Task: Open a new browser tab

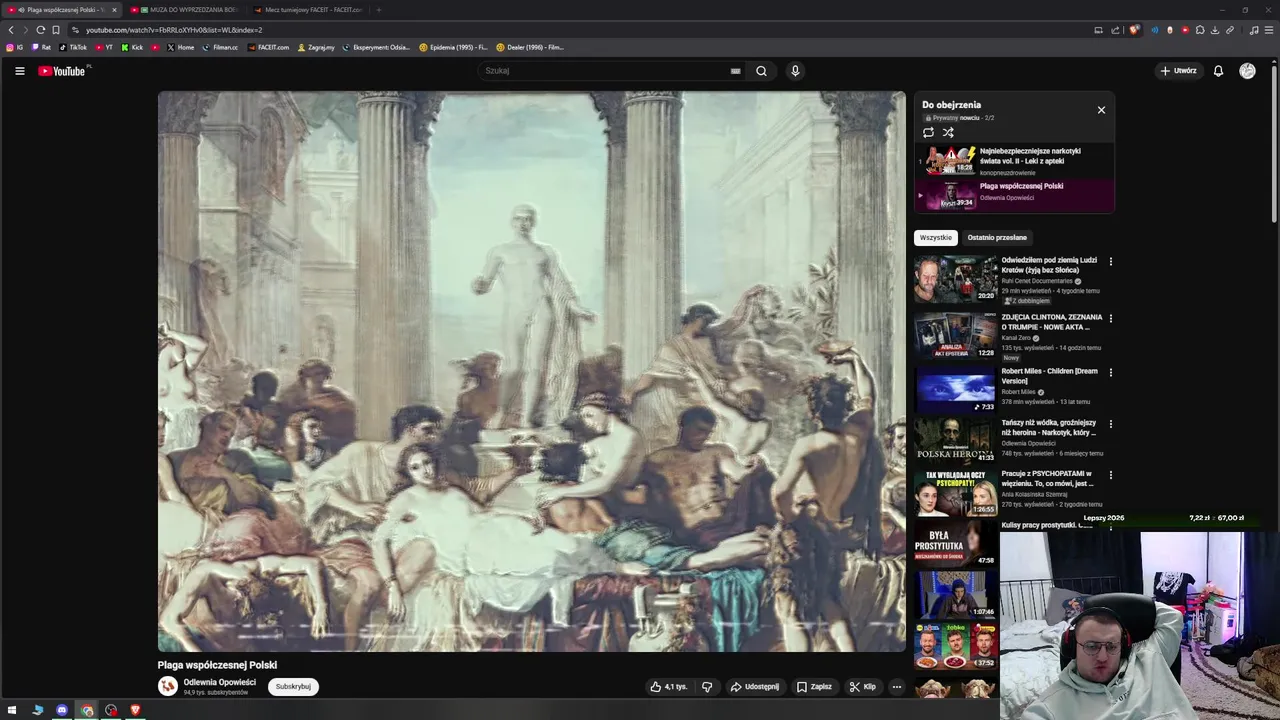Action: click(x=379, y=10)
